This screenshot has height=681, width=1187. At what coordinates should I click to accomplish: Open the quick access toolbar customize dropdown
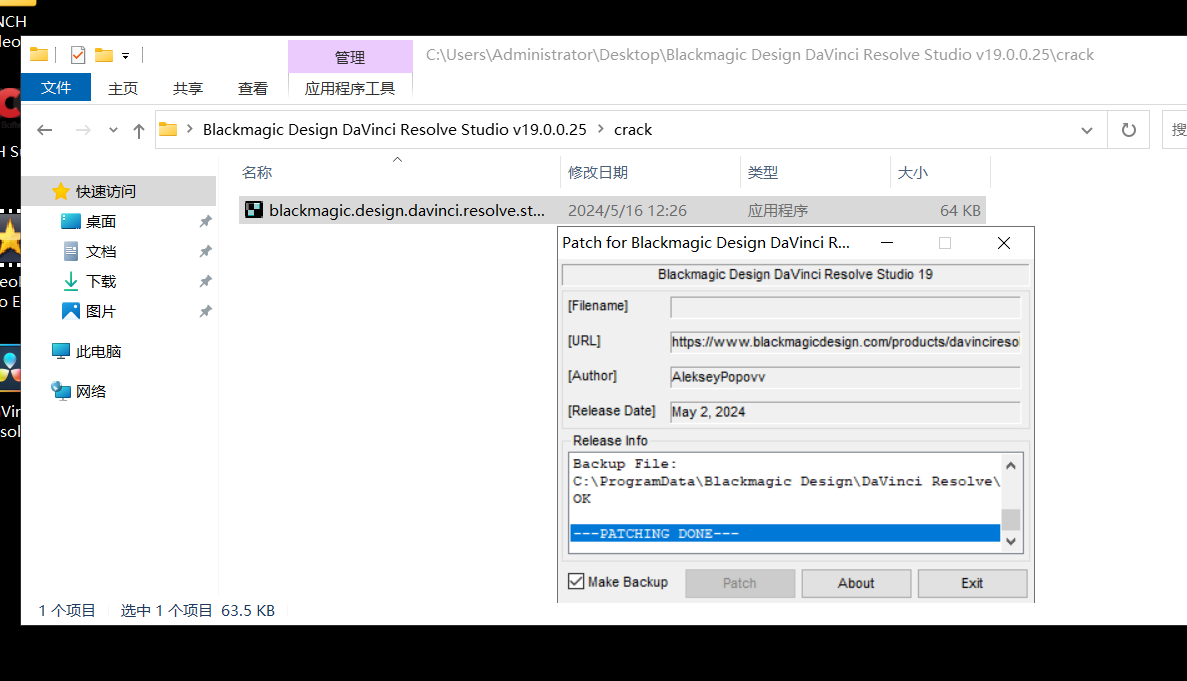[x=126, y=55]
